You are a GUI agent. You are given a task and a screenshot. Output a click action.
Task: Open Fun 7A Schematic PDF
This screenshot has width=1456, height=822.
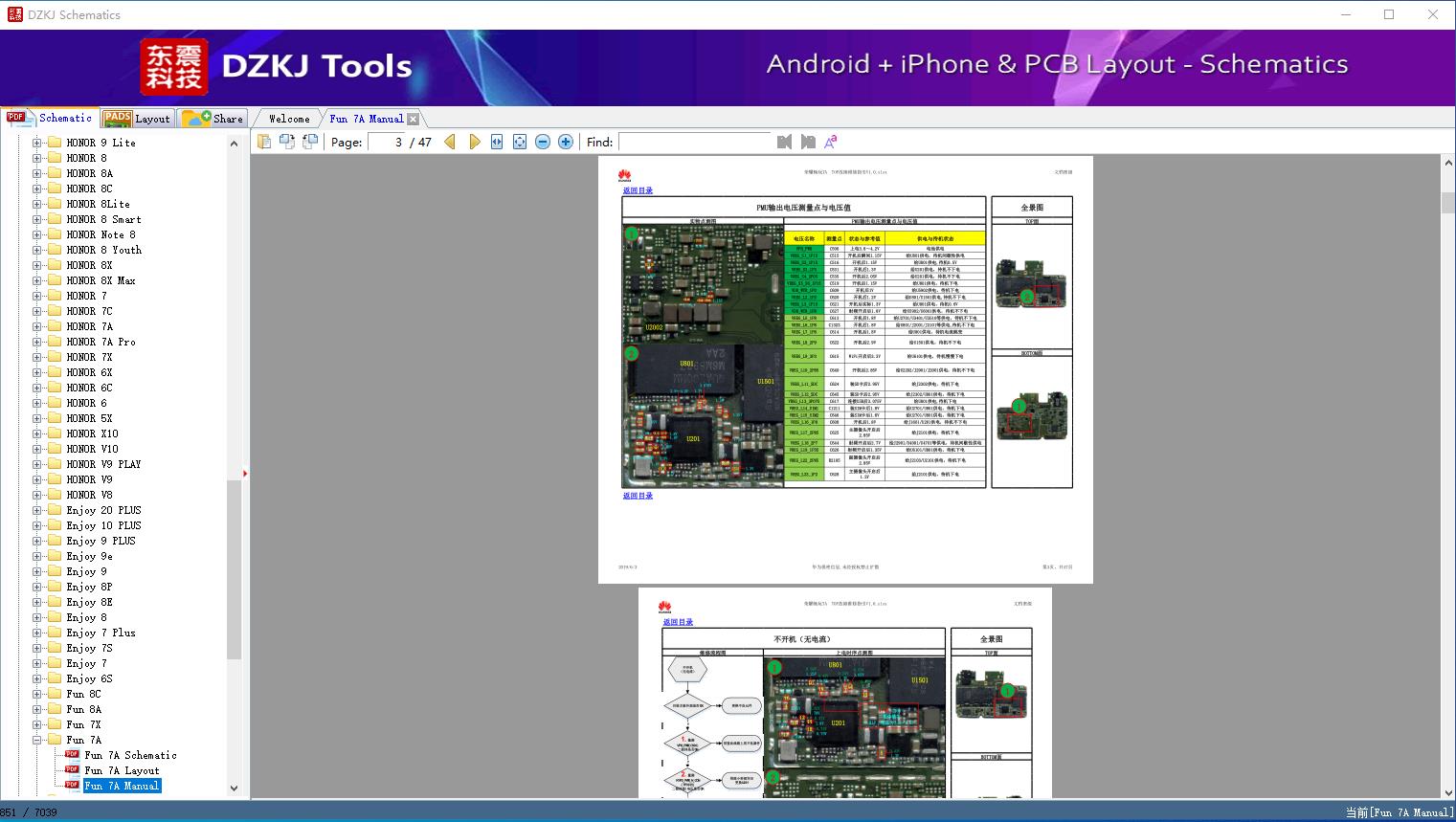[x=130, y=755]
